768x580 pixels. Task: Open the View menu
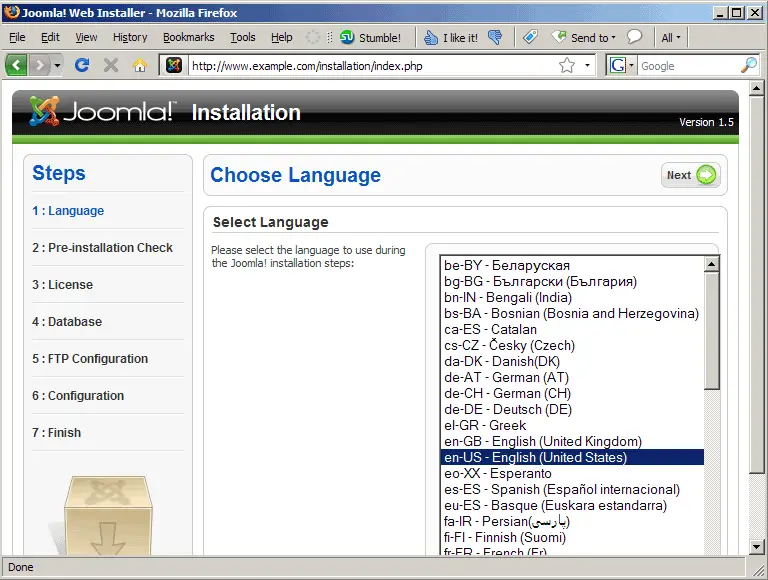coord(86,37)
